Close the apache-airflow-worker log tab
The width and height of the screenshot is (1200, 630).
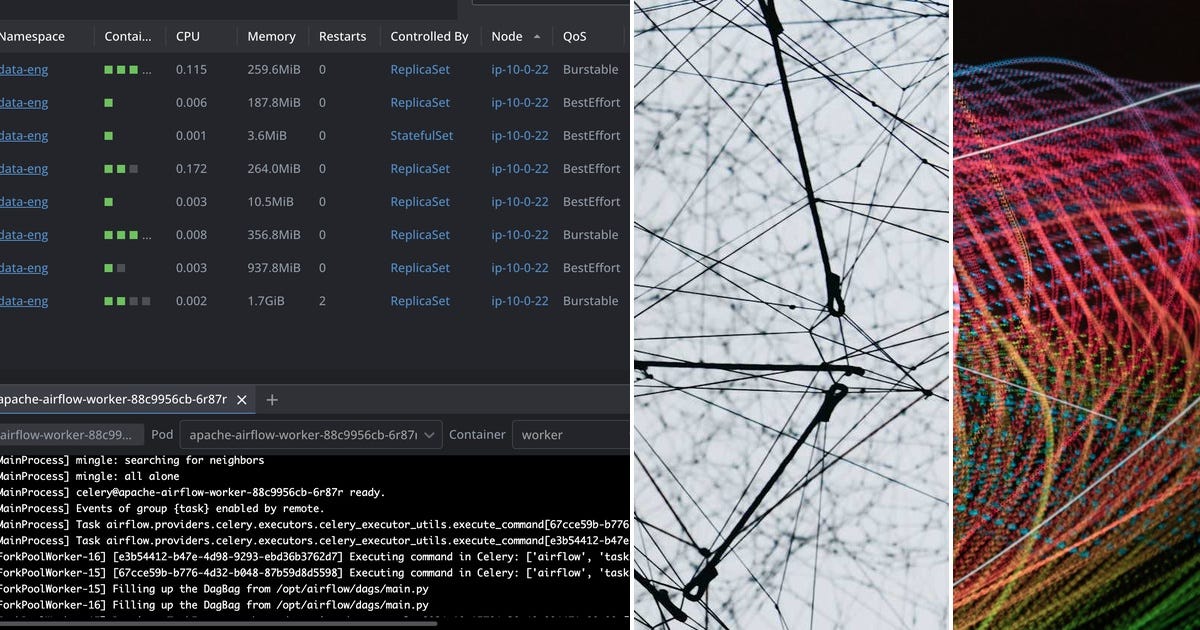coord(240,399)
